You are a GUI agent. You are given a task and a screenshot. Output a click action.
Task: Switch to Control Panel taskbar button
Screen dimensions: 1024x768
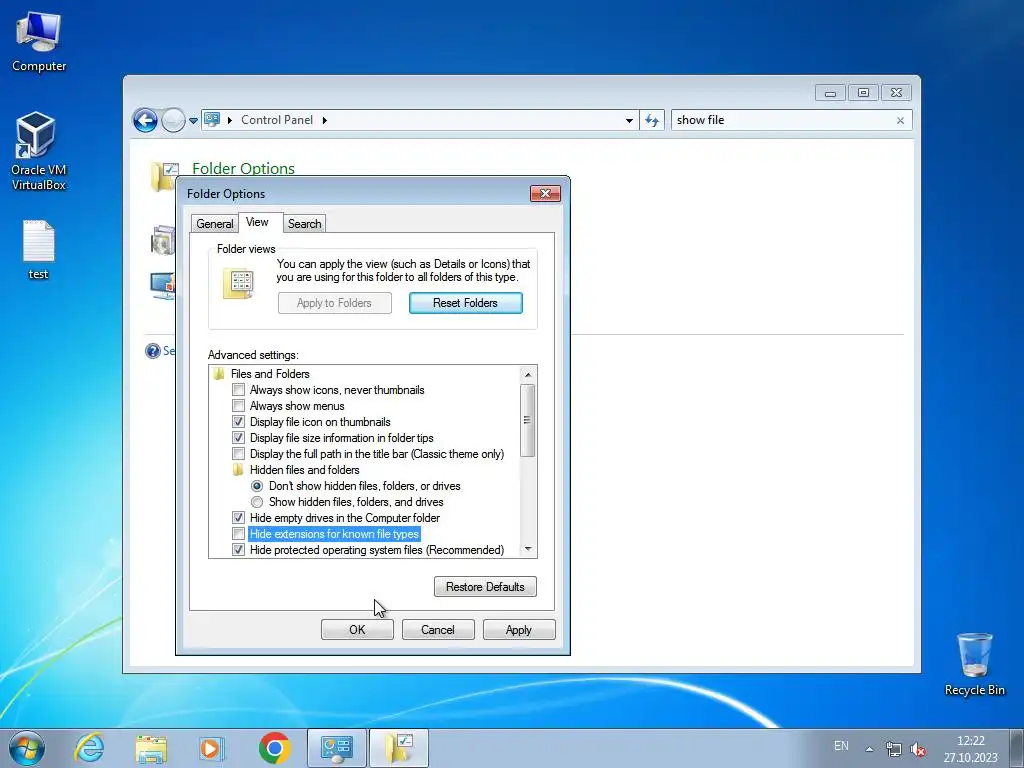tap(336, 748)
